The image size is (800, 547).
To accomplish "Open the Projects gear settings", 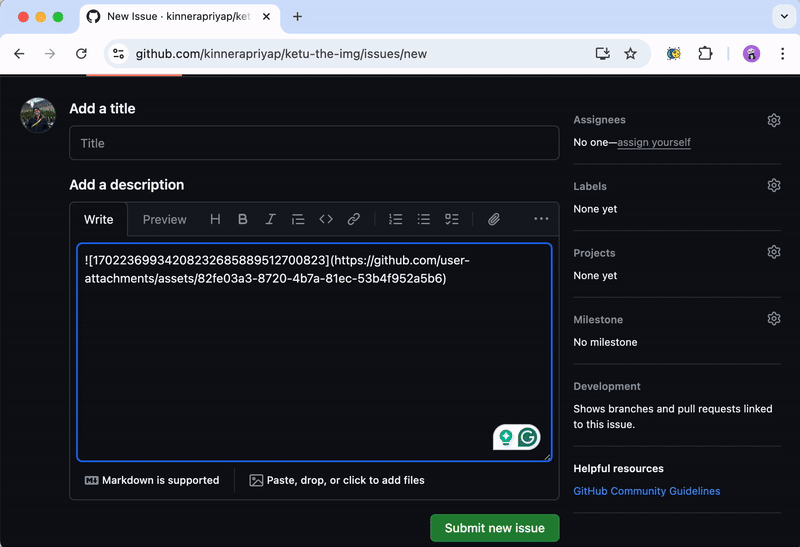I will point(774,252).
